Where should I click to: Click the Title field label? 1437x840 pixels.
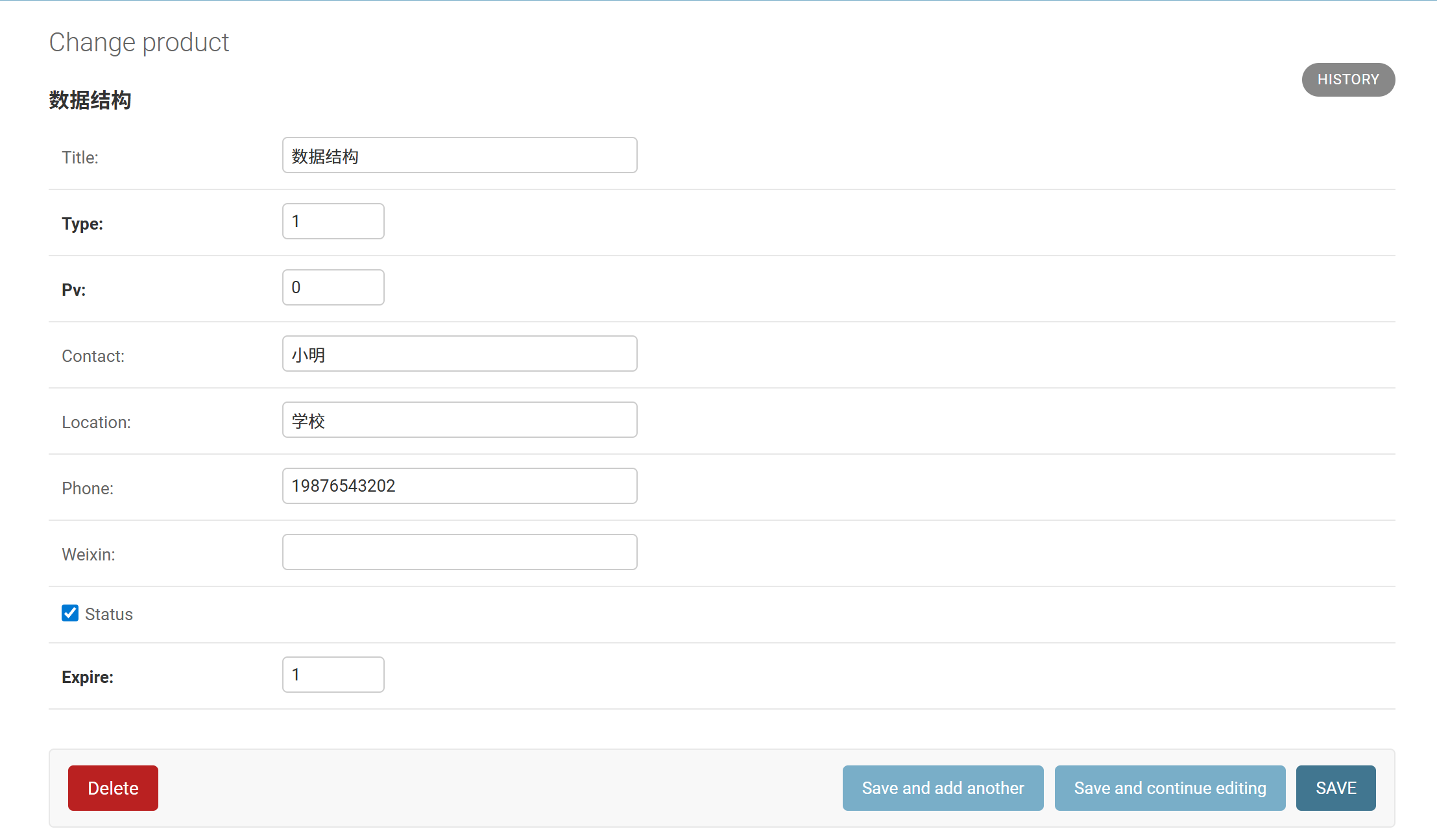(x=80, y=158)
